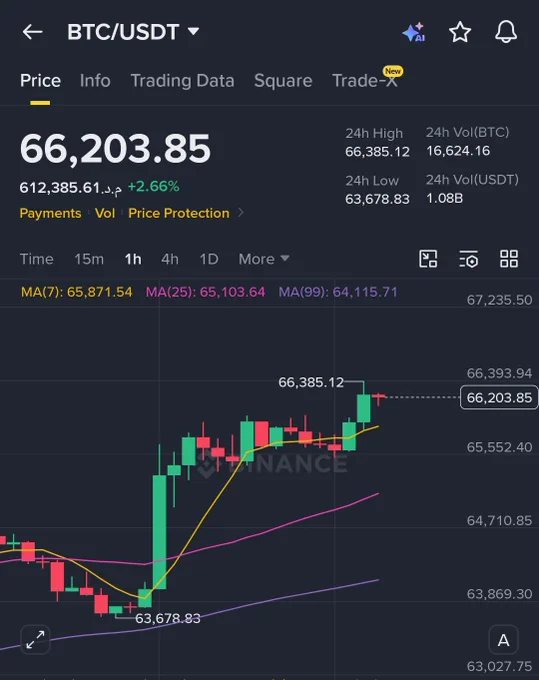Tap the 24h Vol(USDT) value 1.08B
The width and height of the screenshot is (539, 680).
click(444, 198)
